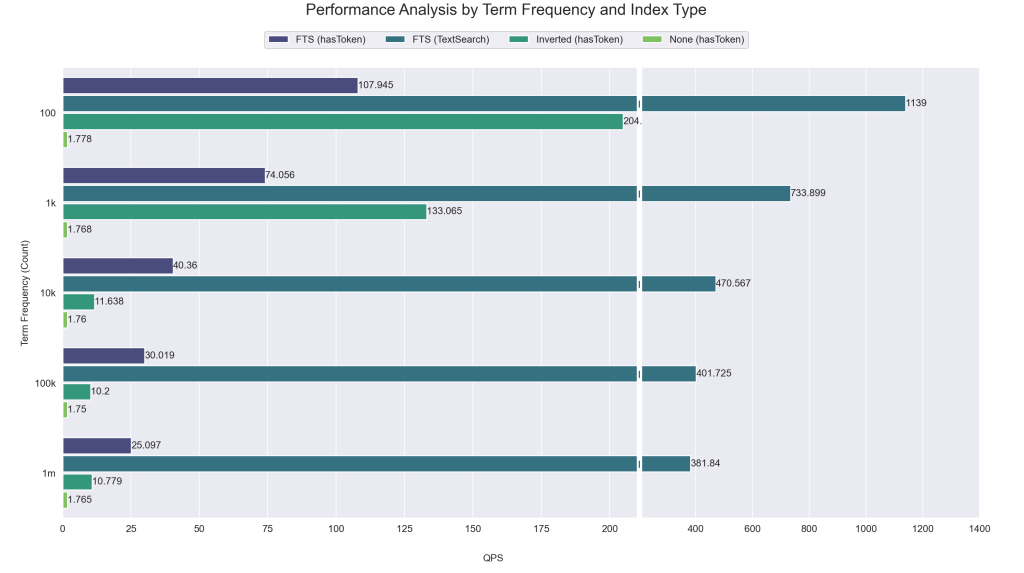This screenshot has height=573, width=1024.
Task: Select the 401.725 TextSearch bar
Action: (x=379, y=374)
